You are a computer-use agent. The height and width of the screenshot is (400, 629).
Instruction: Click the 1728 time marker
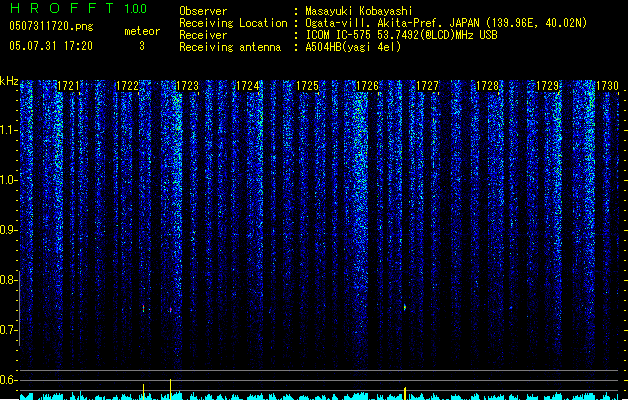[x=487, y=86]
